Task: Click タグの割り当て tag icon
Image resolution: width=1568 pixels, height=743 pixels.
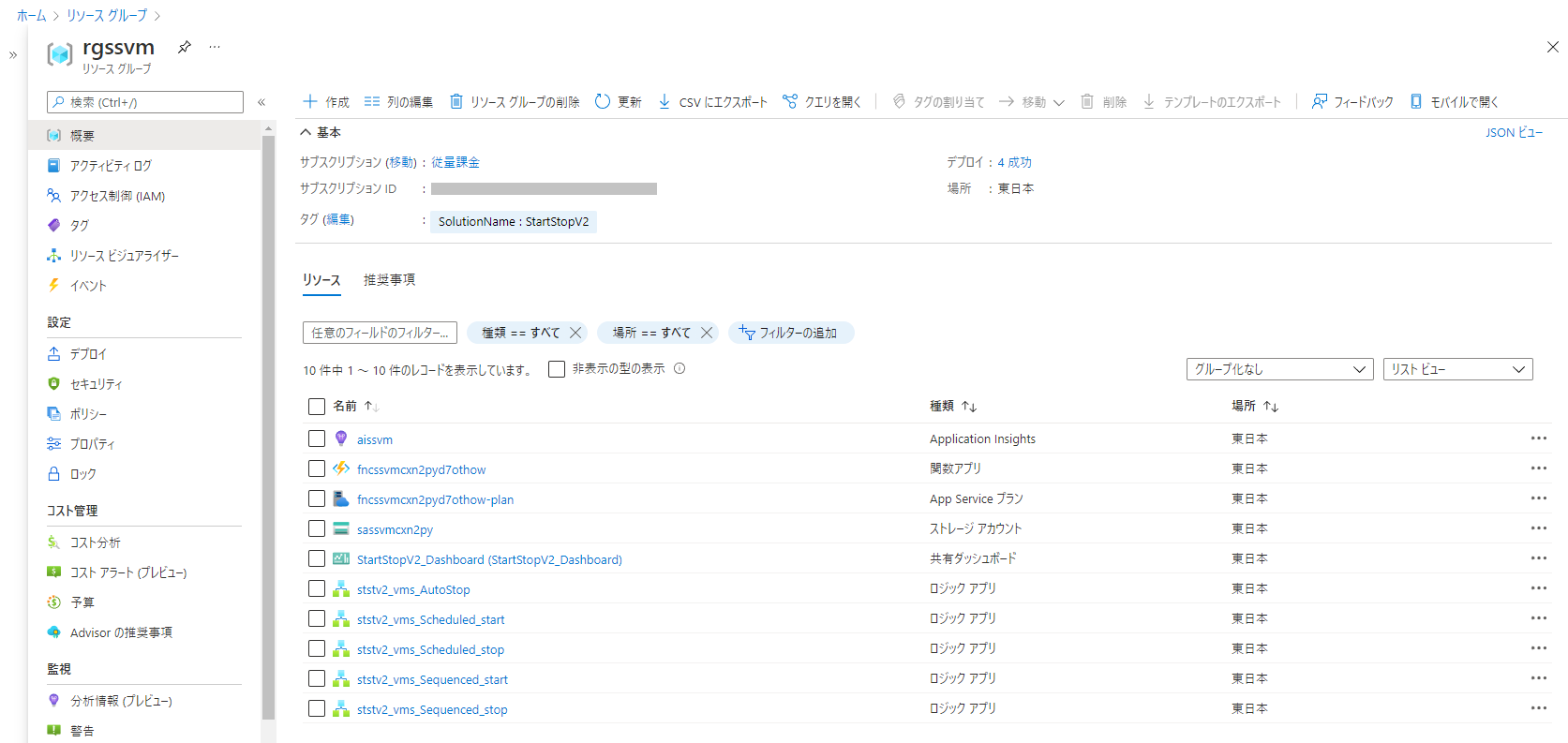Action: [899, 101]
